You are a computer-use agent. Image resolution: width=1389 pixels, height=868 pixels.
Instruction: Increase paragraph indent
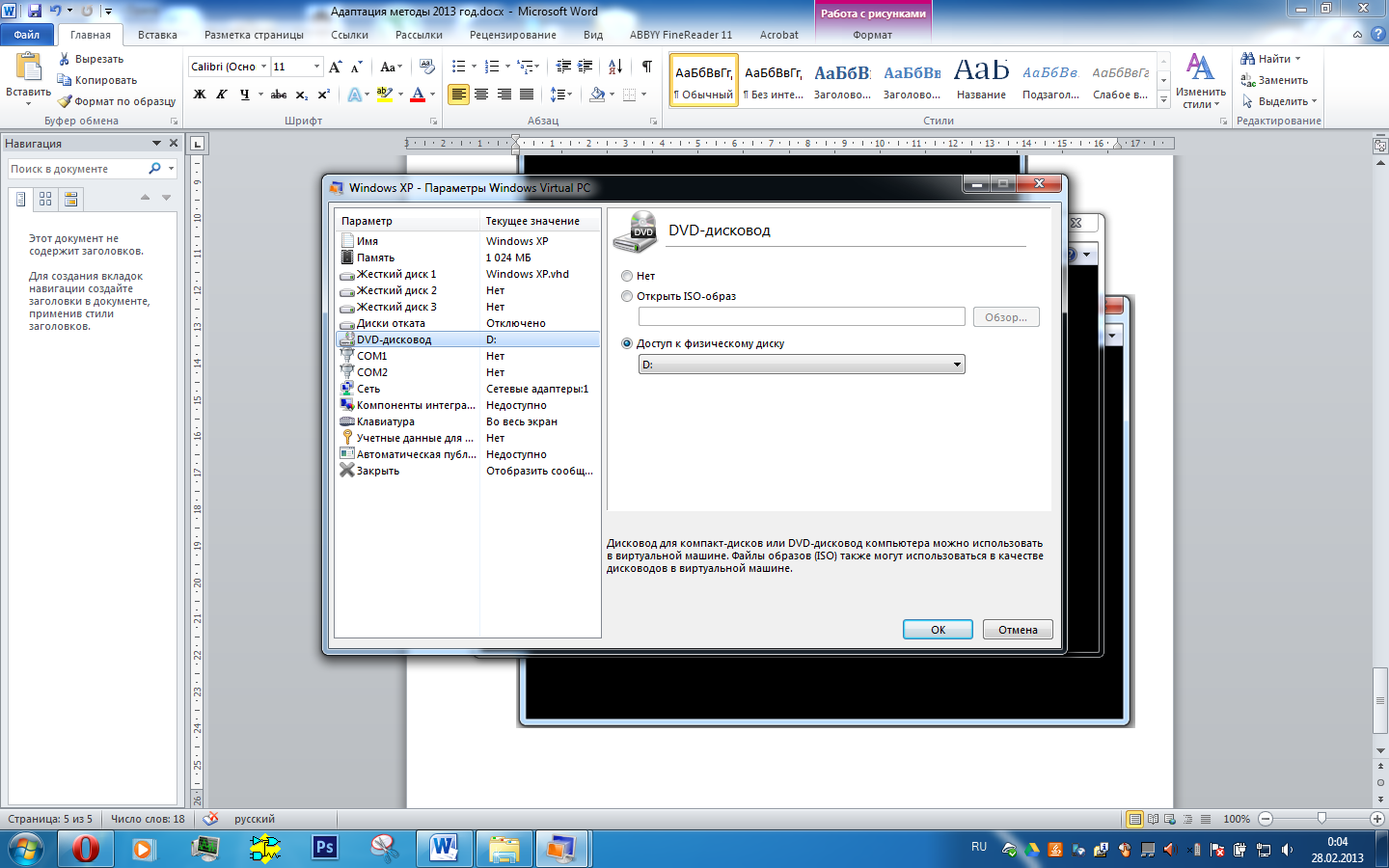coord(586,67)
